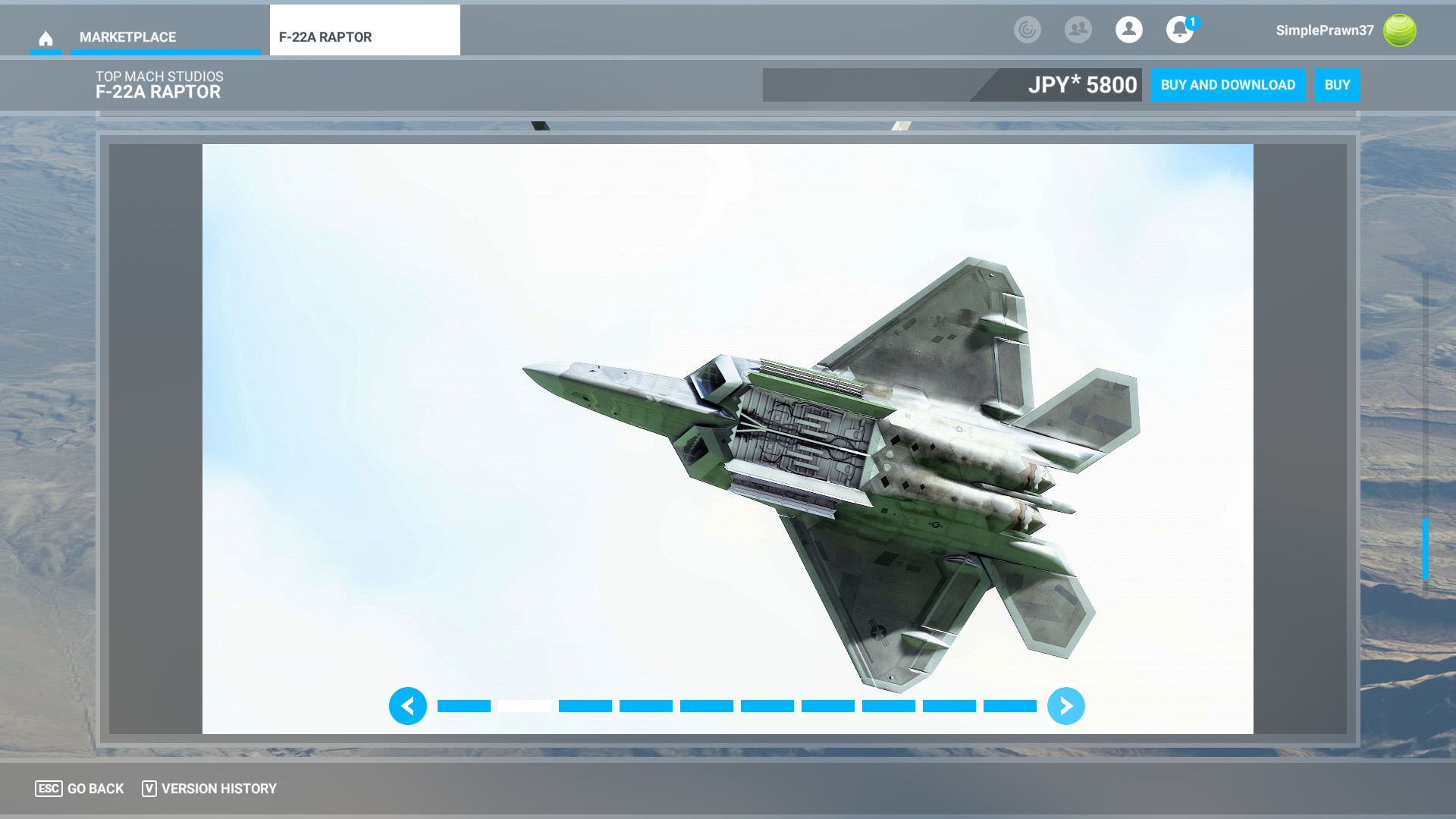1456x819 pixels.
Task: Jump to the last screenshot indicator
Action: pos(1009,706)
